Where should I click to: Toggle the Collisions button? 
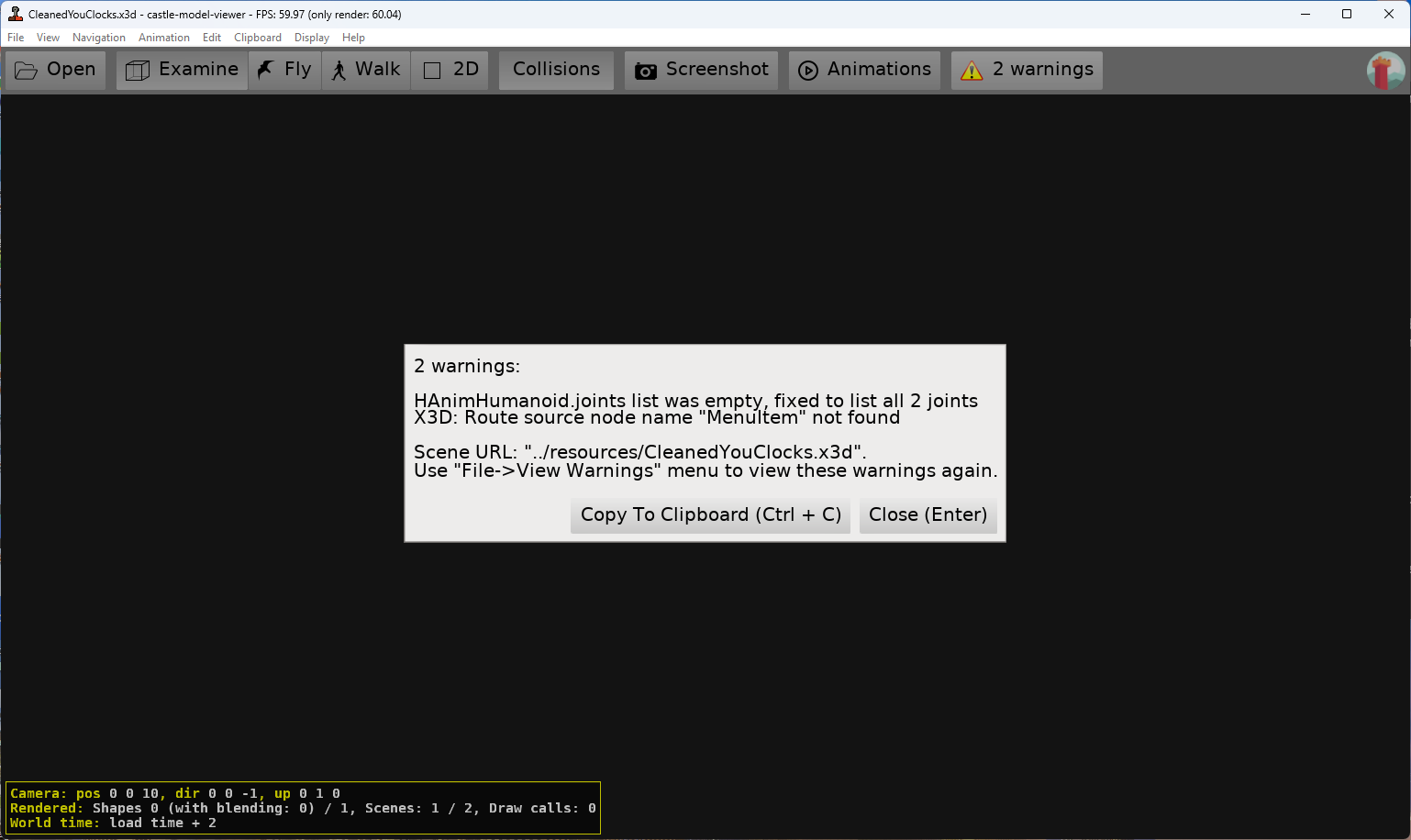[556, 70]
